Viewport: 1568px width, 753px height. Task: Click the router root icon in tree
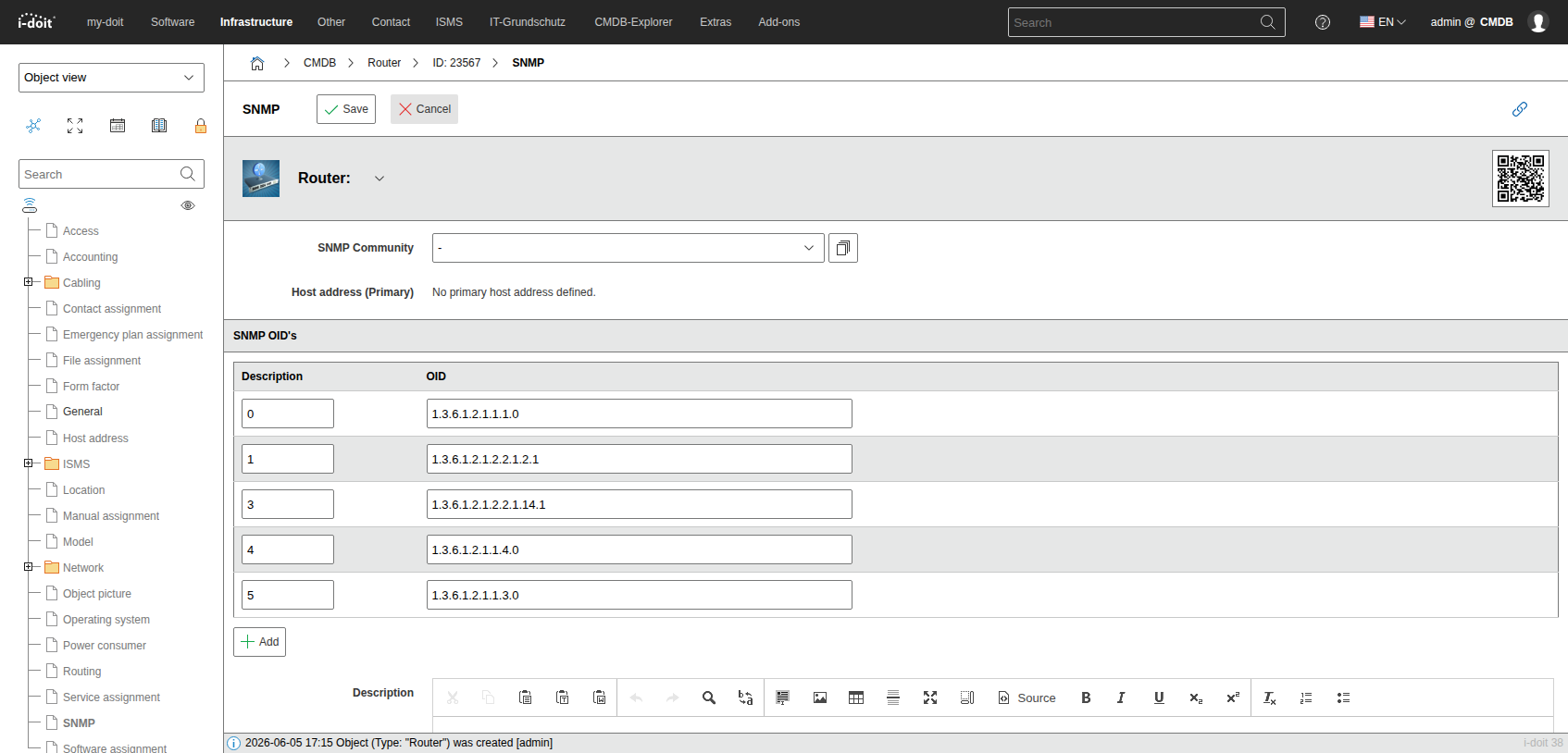click(30, 205)
